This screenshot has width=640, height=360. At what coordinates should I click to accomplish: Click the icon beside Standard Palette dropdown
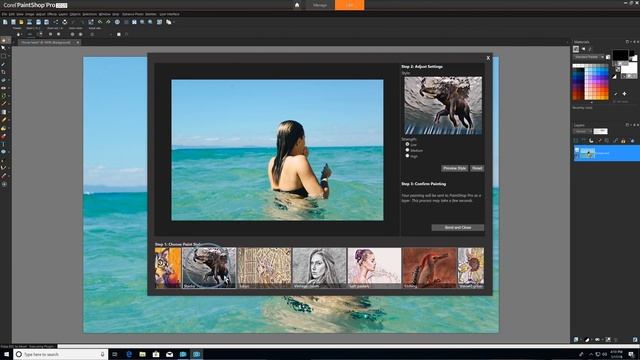(608, 57)
